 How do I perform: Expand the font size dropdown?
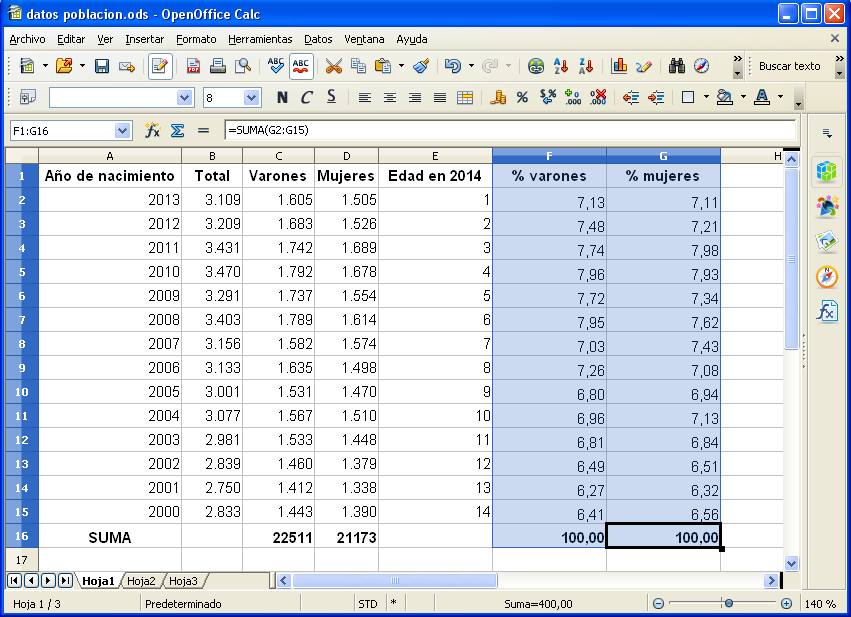point(252,97)
